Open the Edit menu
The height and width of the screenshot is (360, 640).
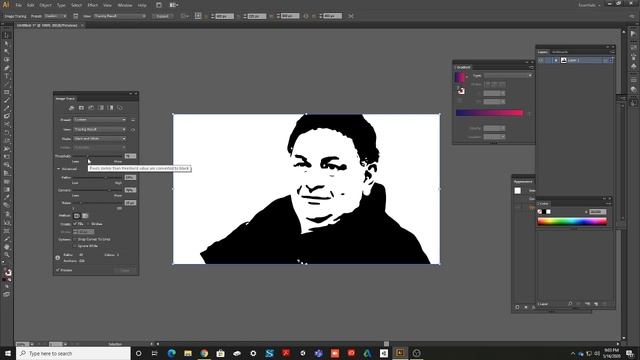31,5
